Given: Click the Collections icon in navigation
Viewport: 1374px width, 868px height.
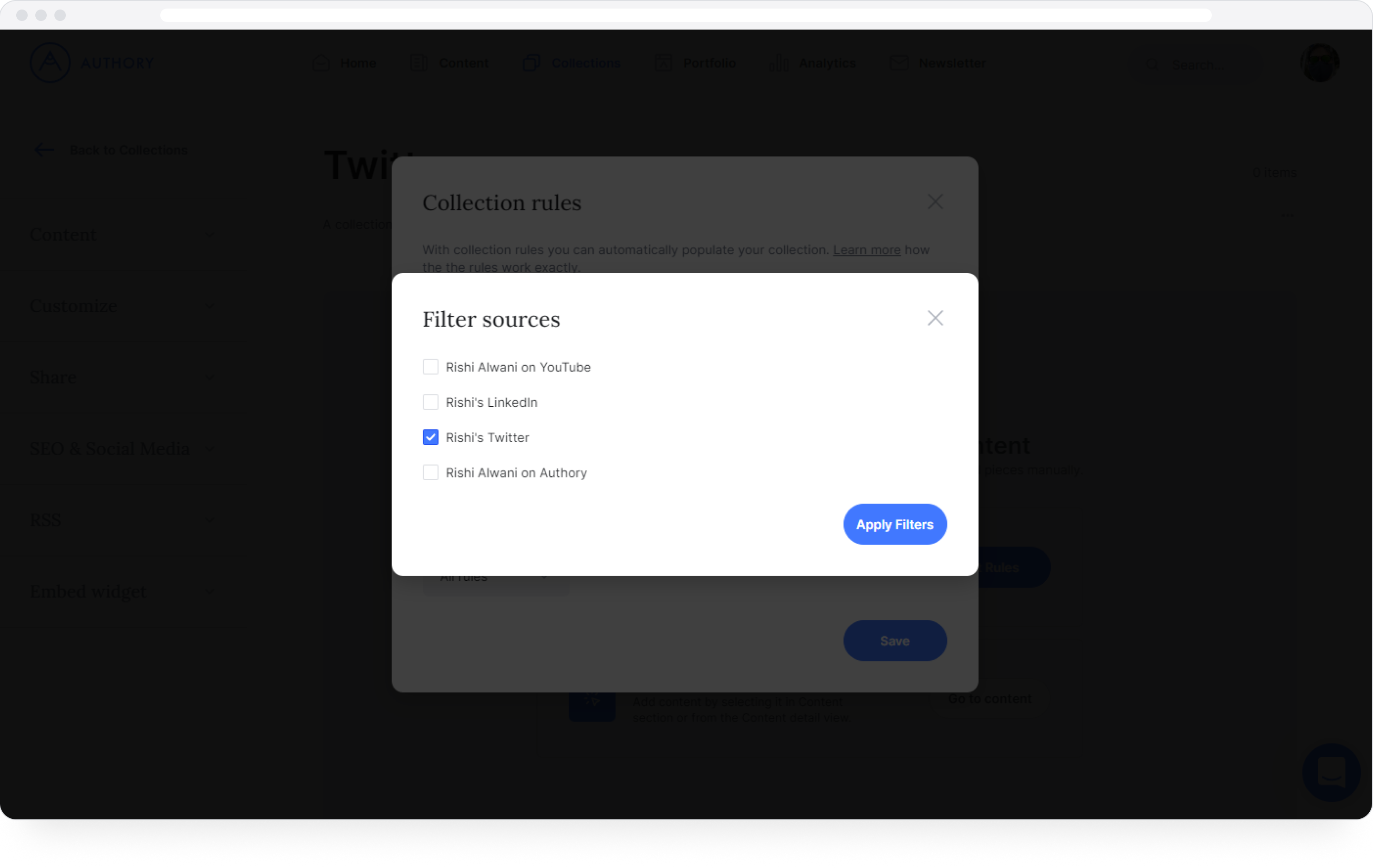Looking at the screenshot, I should click(531, 63).
